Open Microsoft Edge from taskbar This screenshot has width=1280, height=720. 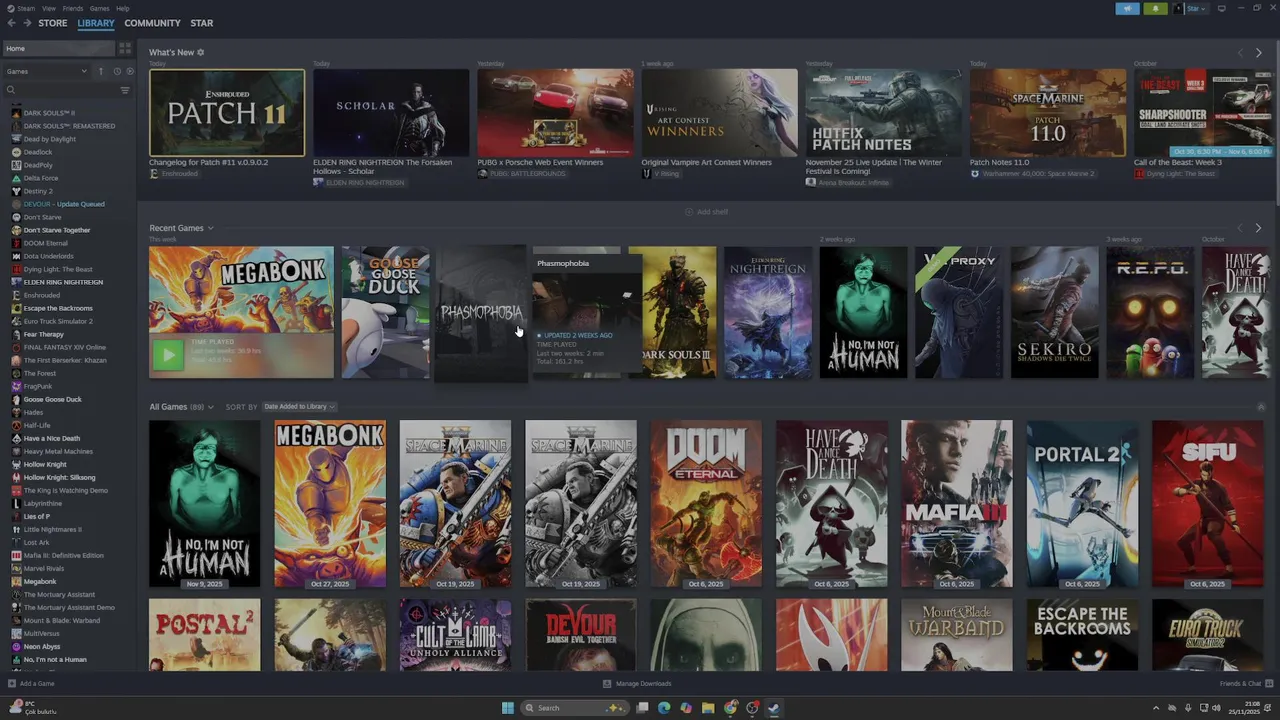(x=664, y=708)
